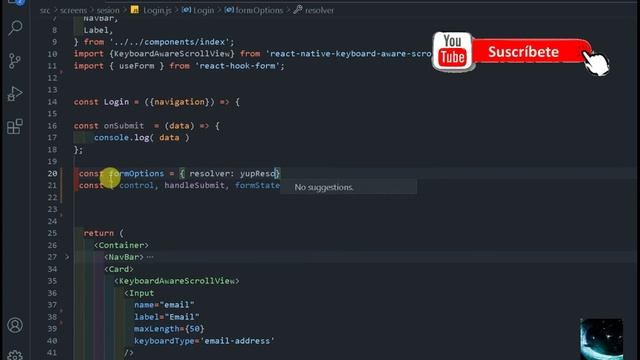The width and height of the screenshot is (640, 360).
Task: Click line number 20 in gutter
Action: point(52,173)
